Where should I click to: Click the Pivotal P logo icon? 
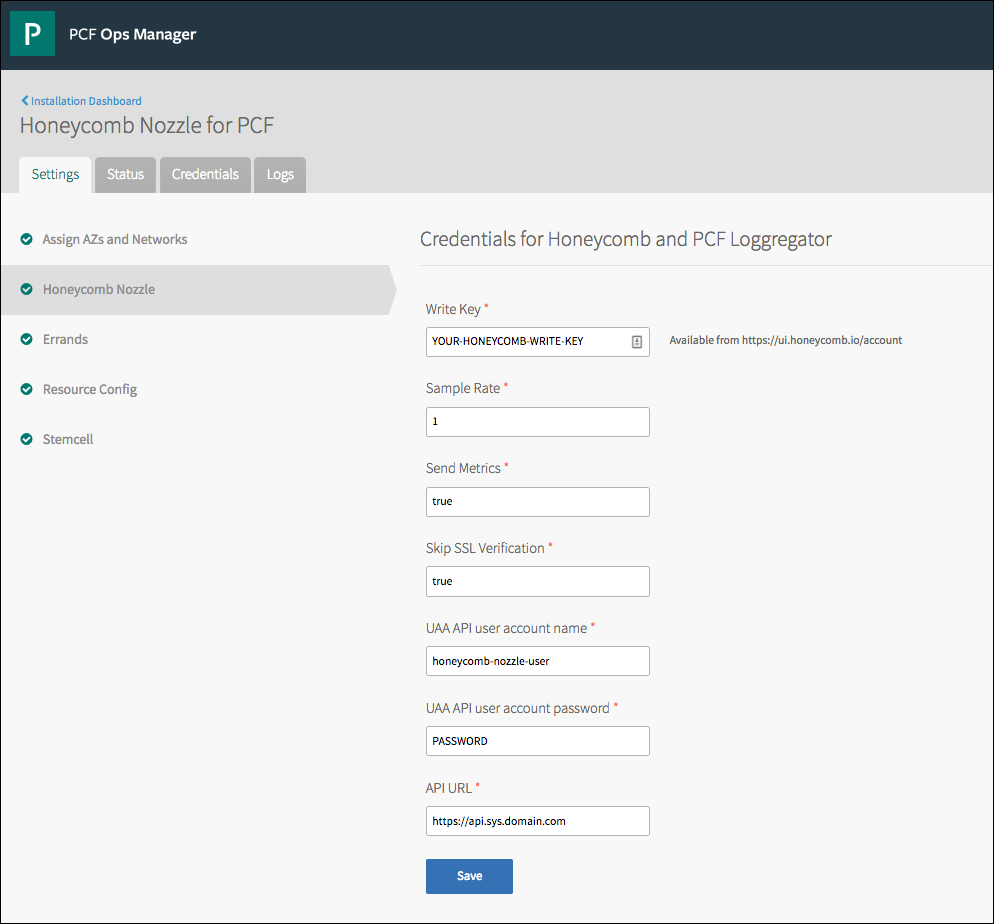[x=32, y=34]
